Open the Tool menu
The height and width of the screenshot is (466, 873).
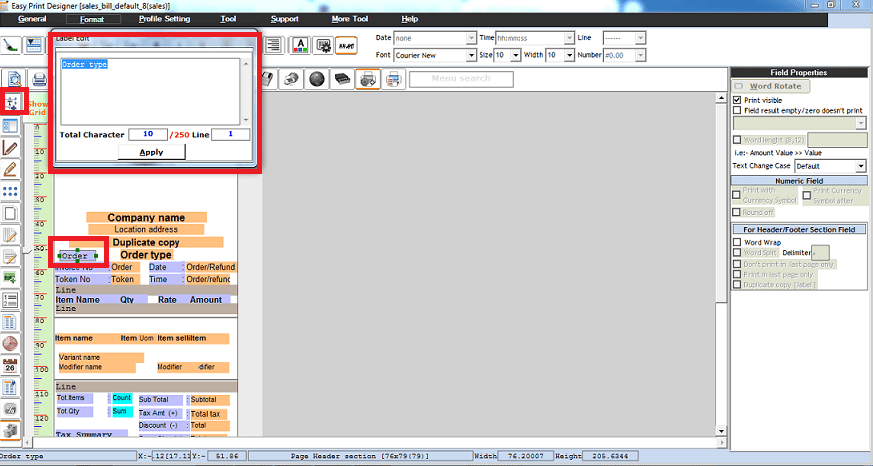coord(228,19)
